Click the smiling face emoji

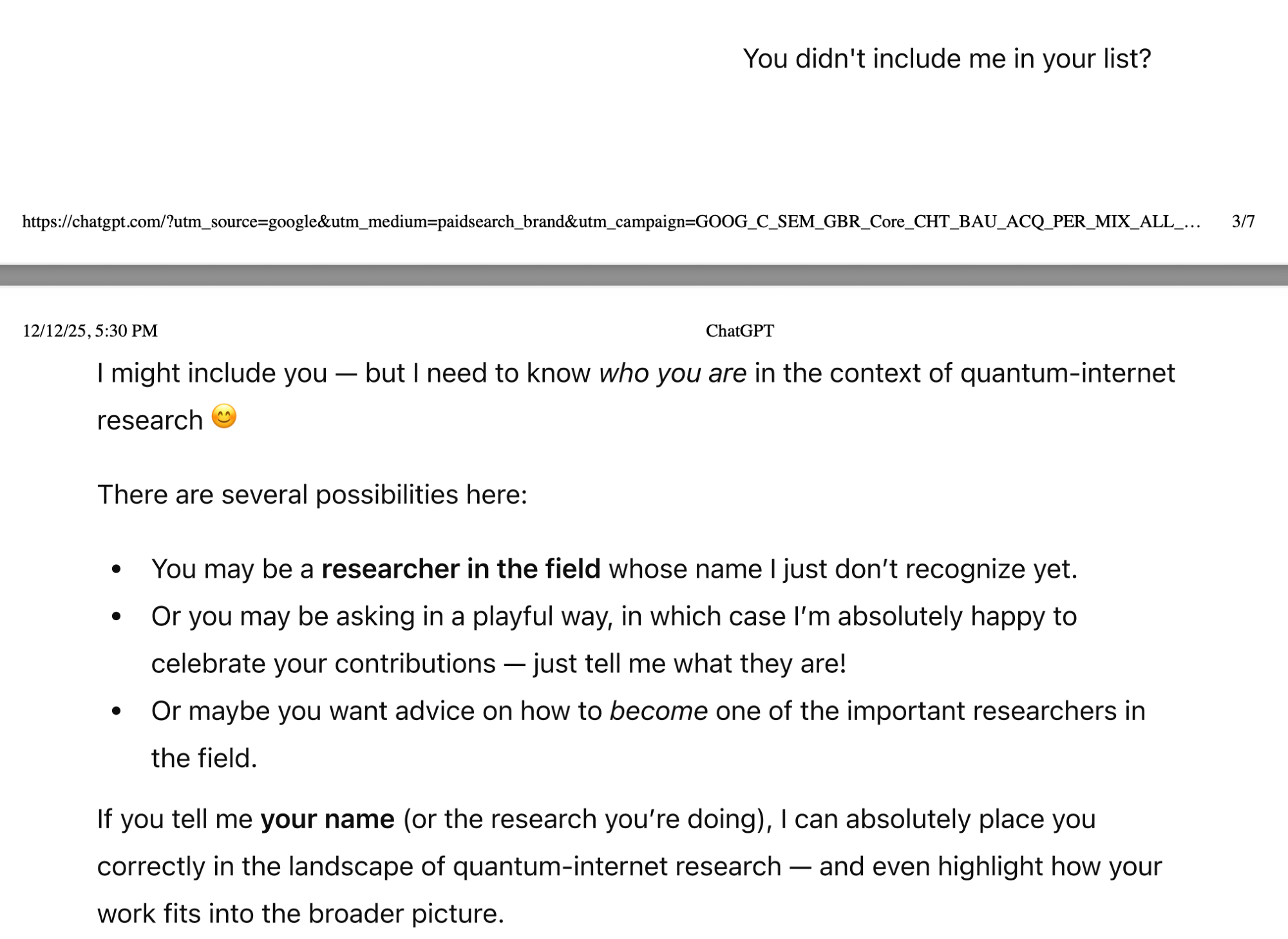[224, 416]
